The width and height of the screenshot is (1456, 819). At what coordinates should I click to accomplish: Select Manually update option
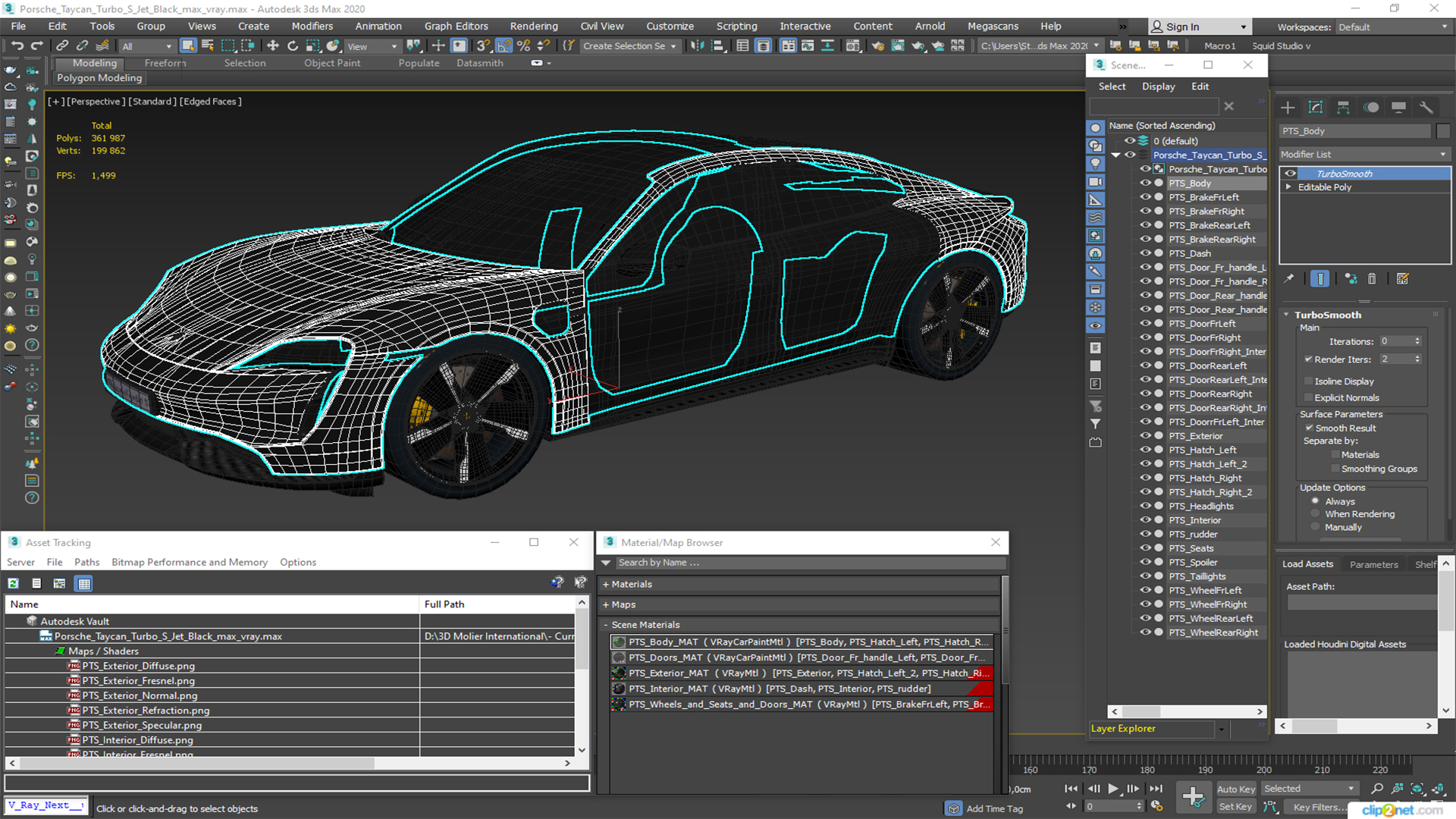1315,527
